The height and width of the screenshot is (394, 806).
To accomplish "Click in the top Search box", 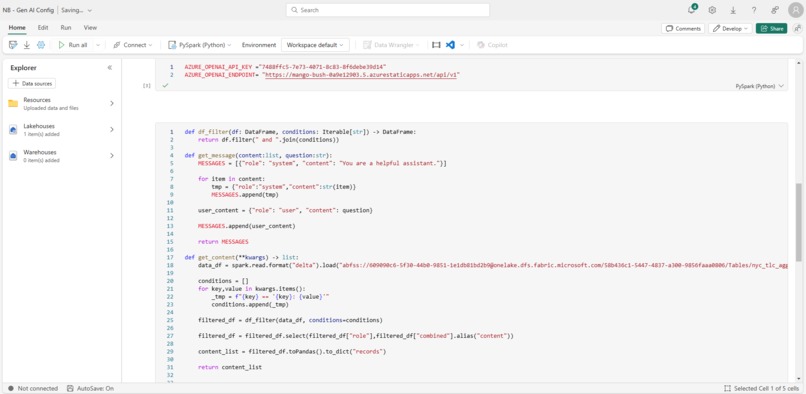I will pos(388,10).
